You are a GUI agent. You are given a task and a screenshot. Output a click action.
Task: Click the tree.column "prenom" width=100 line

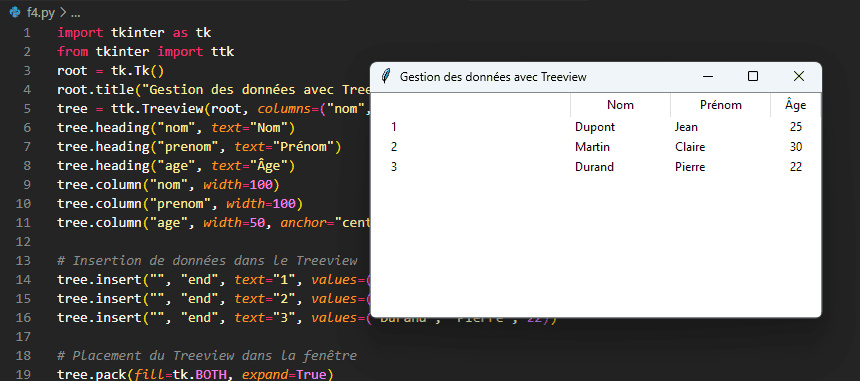[x=180, y=204]
